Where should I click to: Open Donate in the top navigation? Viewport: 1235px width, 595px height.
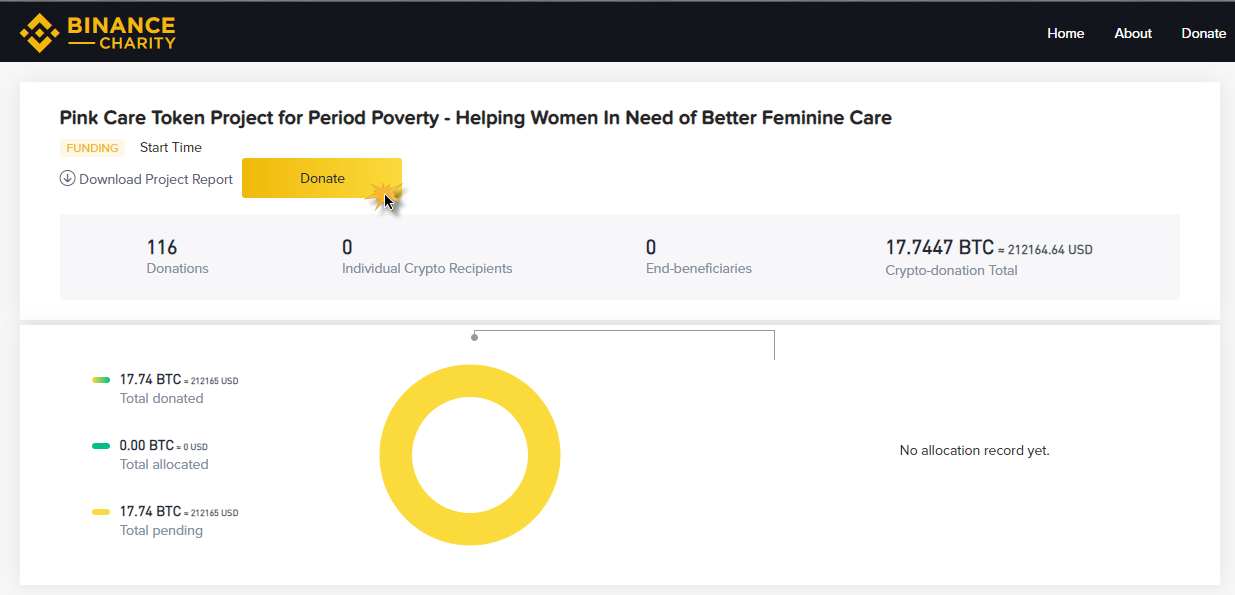[1203, 33]
